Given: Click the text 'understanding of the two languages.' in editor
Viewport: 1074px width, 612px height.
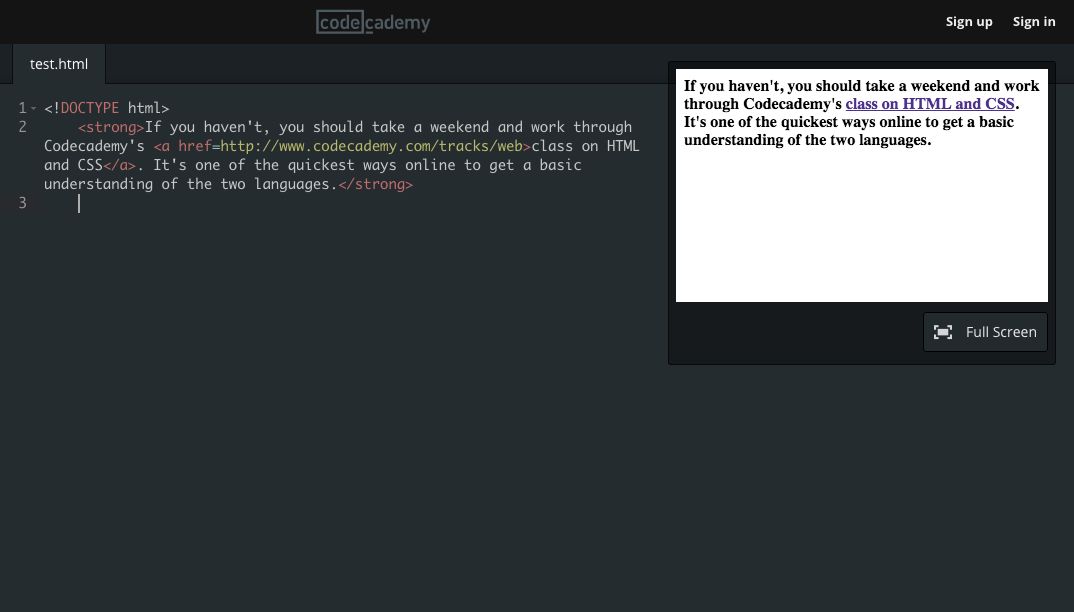Looking at the screenshot, I should [191, 184].
